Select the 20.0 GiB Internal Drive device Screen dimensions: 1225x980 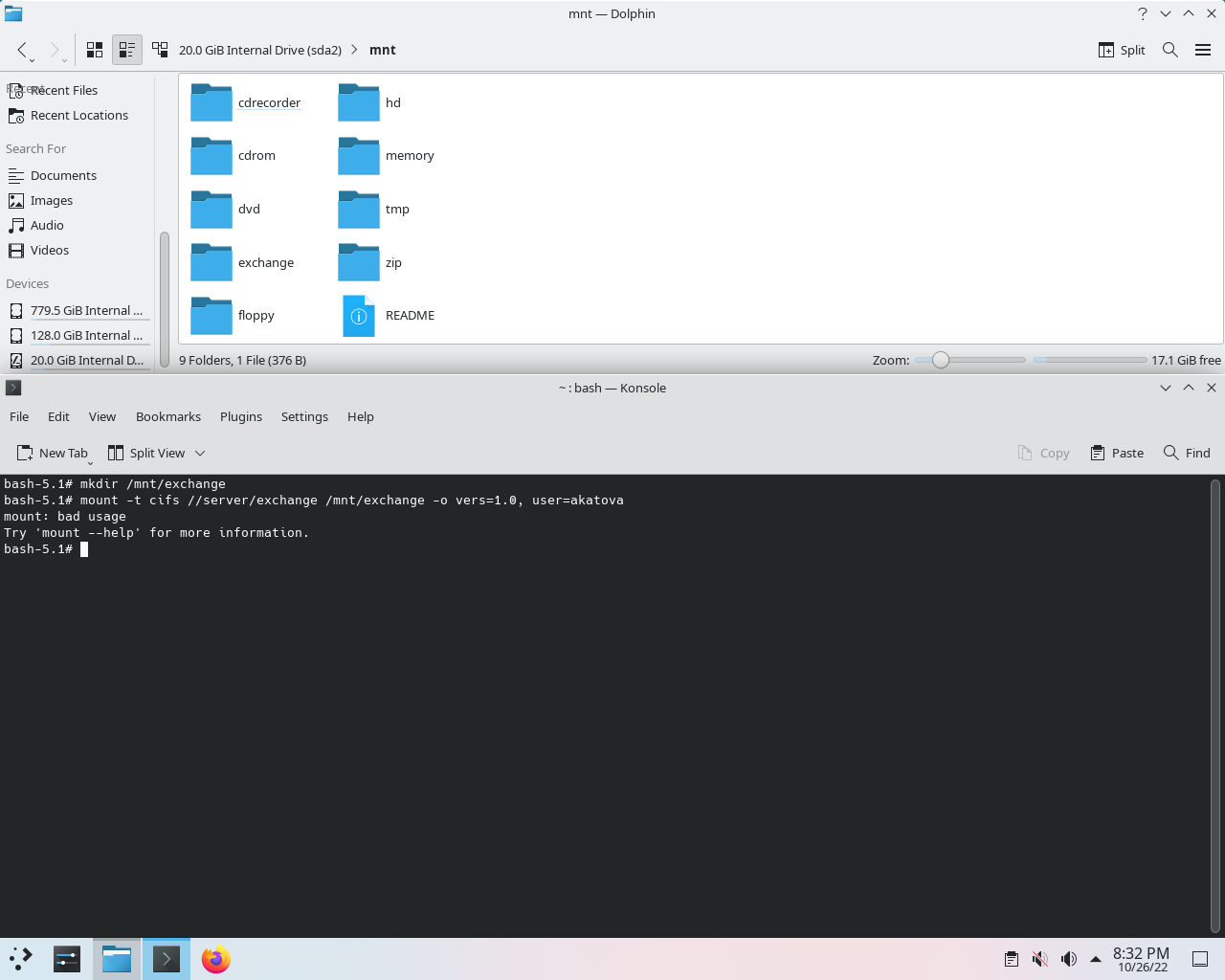point(78,360)
